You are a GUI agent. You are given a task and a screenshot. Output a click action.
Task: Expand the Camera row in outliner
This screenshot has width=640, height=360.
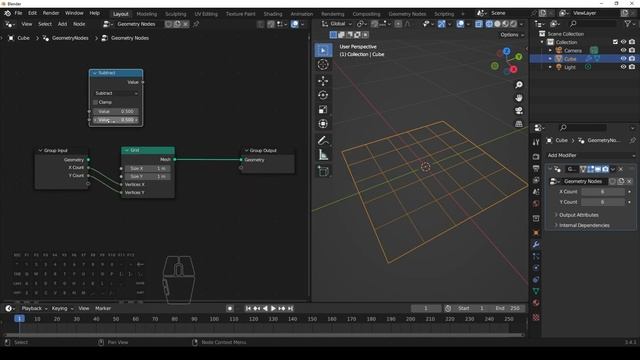point(550,51)
